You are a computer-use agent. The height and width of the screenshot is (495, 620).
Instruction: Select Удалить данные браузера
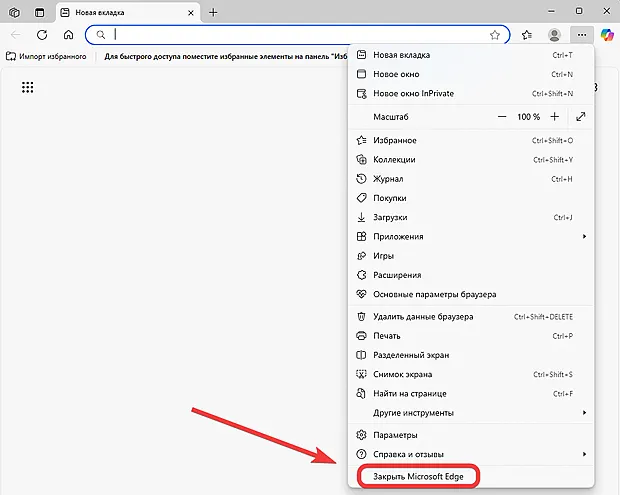(471, 317)
